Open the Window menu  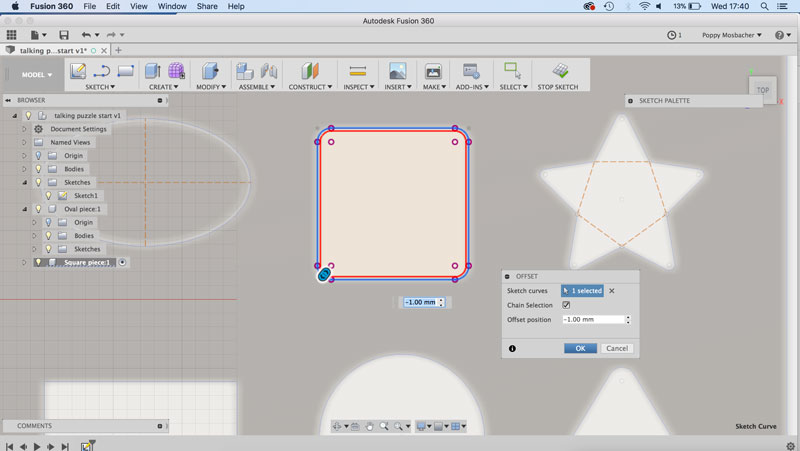click(172, 6)
